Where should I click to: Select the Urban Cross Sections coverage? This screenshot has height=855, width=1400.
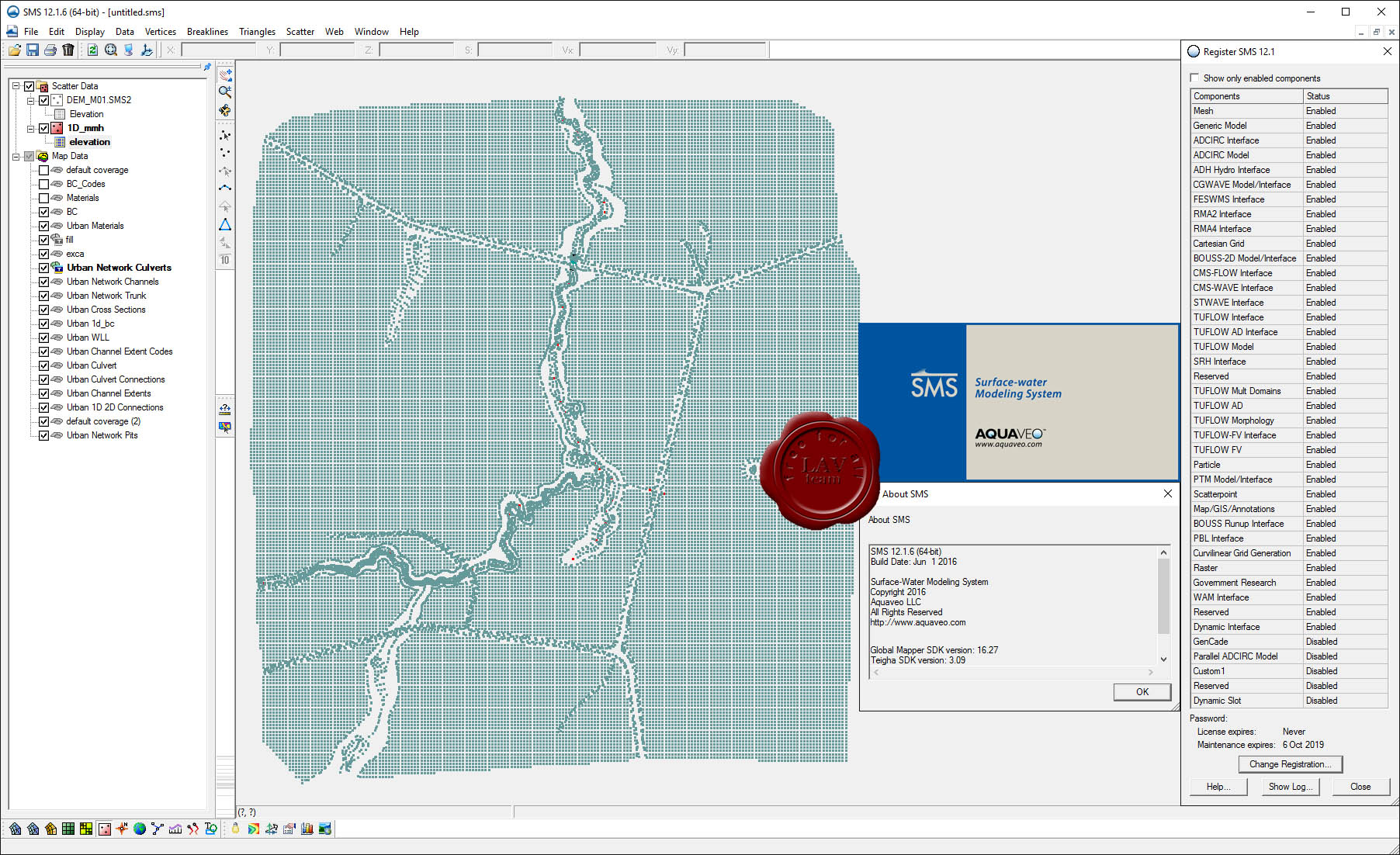click(106, 310)
